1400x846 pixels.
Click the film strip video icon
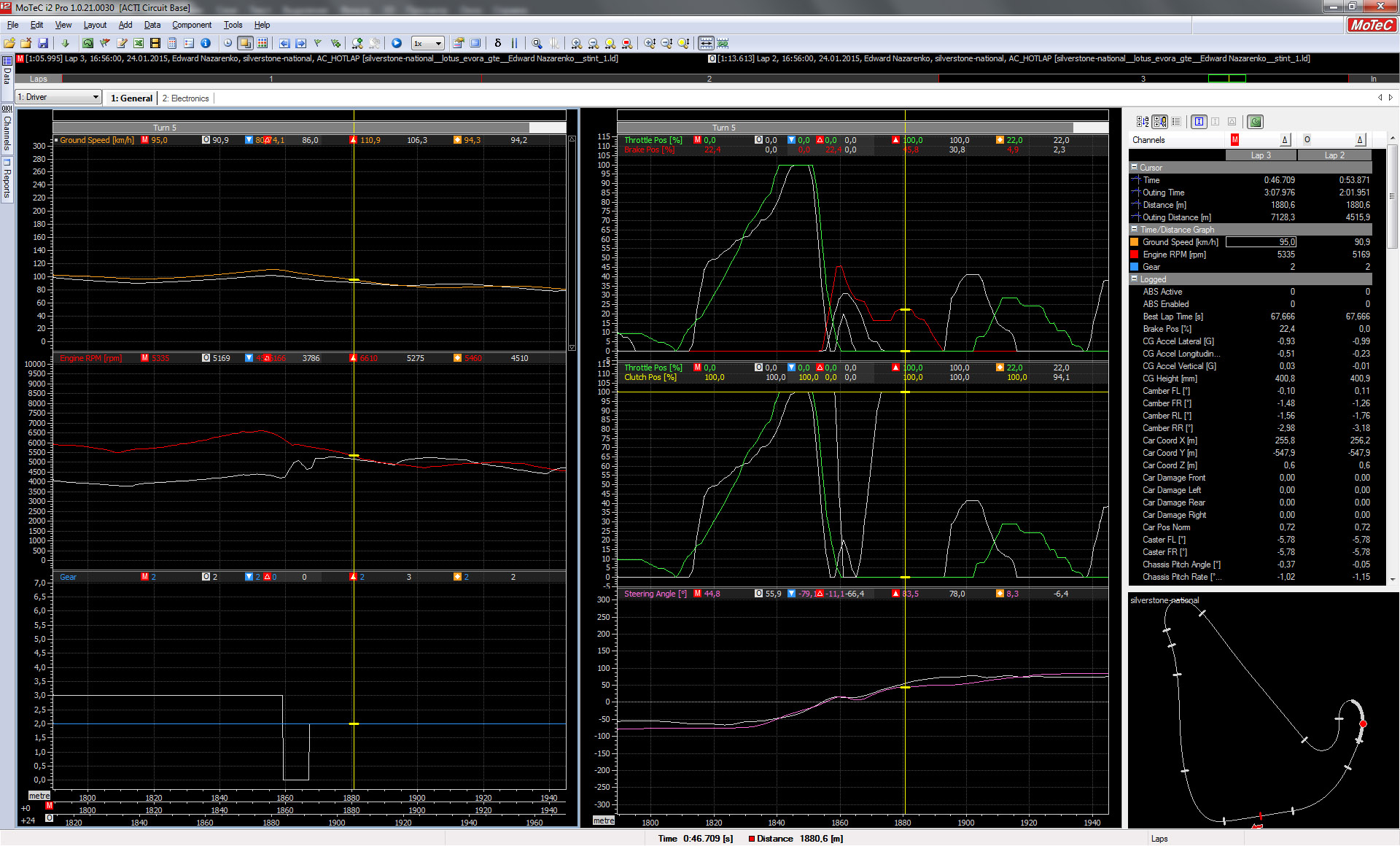click(x=155, y=43)
